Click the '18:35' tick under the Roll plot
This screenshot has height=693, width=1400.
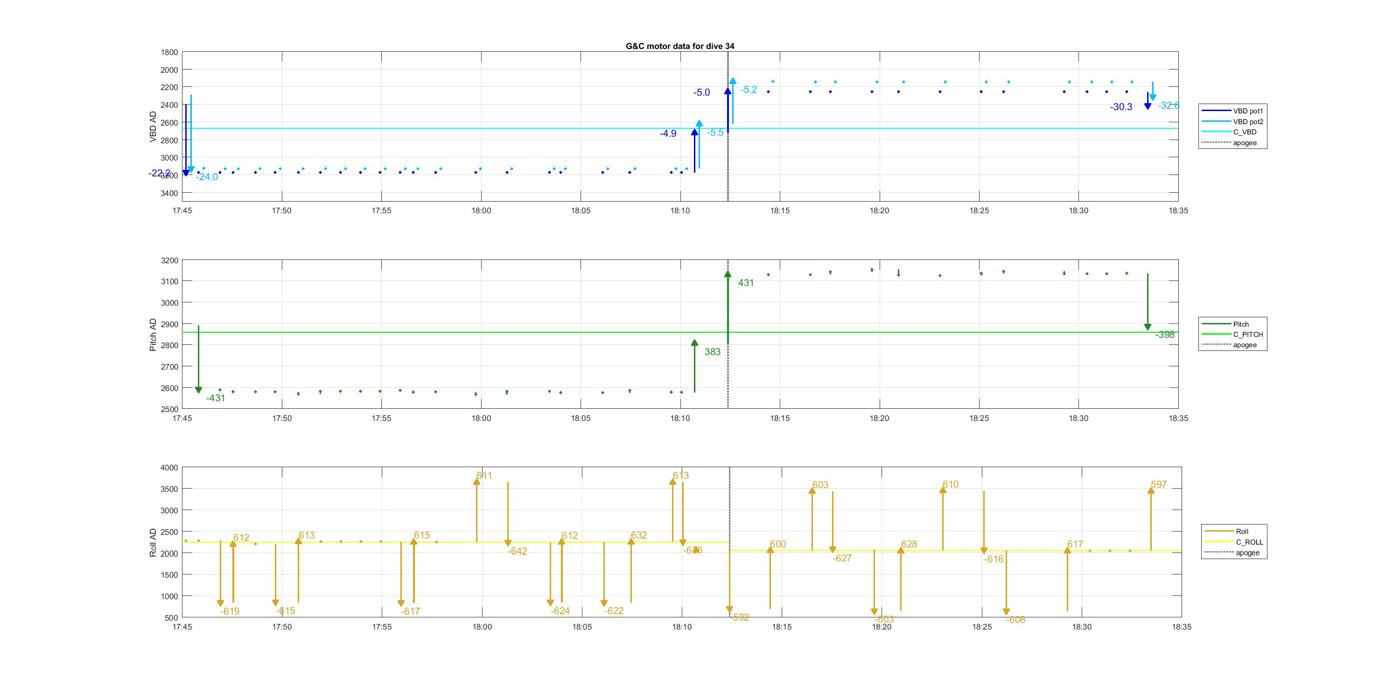[1181, 627]
